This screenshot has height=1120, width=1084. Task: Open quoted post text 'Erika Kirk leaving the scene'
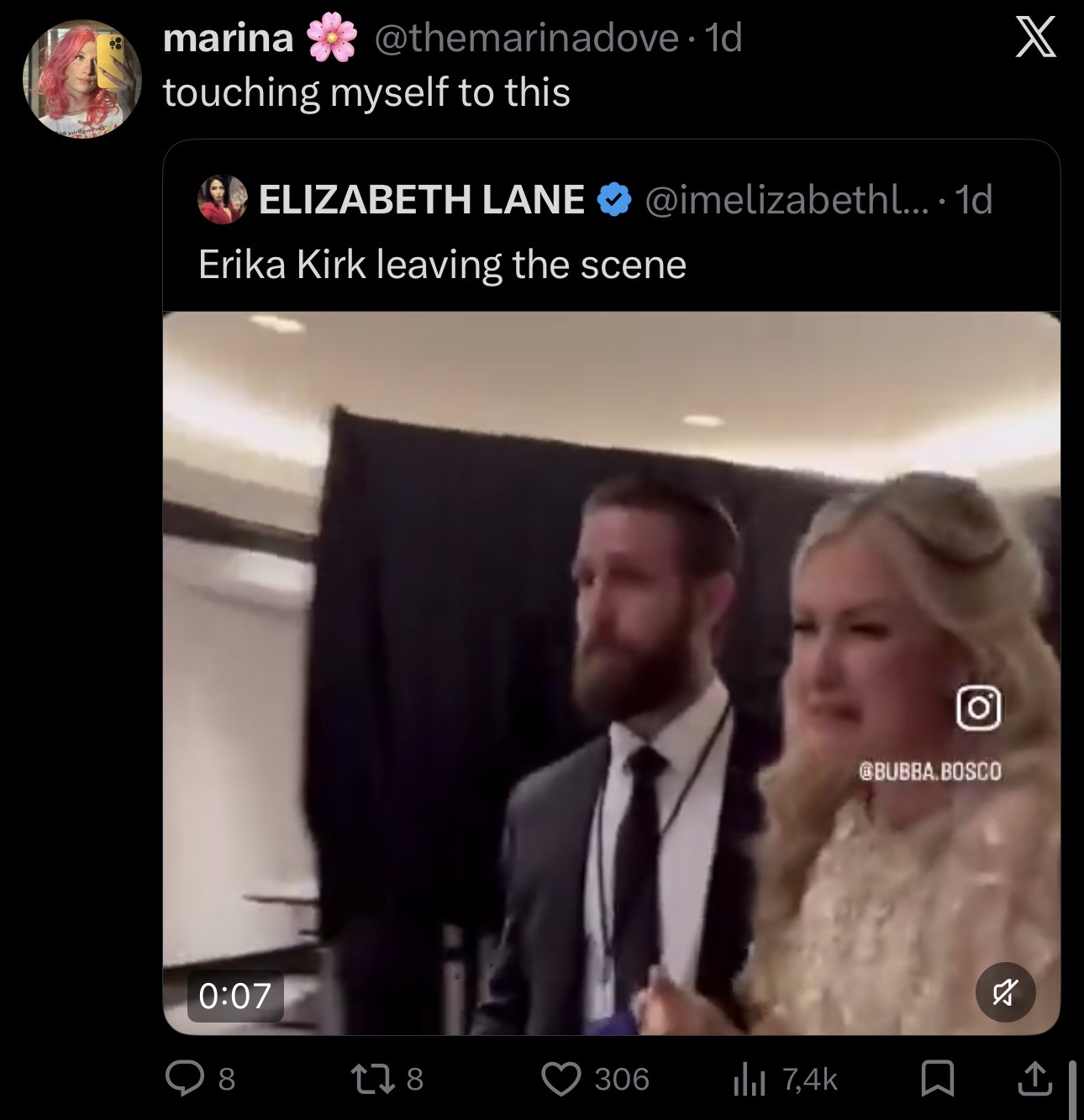pyautogui.click(x=442, y=265)
